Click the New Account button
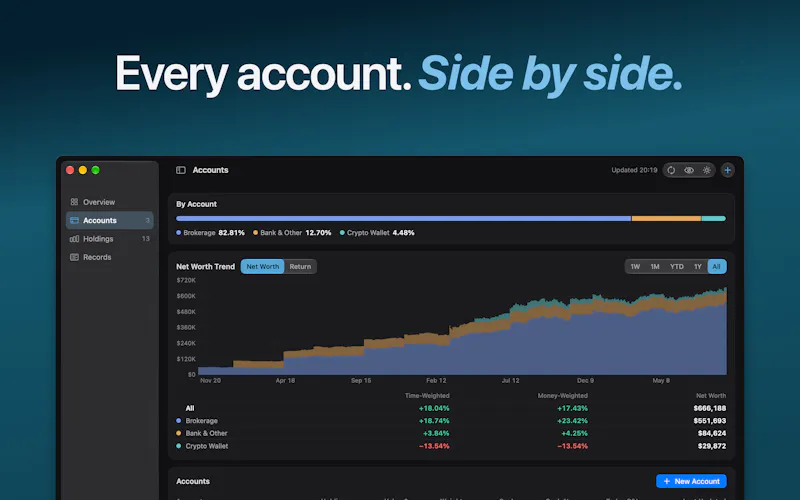This screenshot has width=800, height=500. [691, 481]
